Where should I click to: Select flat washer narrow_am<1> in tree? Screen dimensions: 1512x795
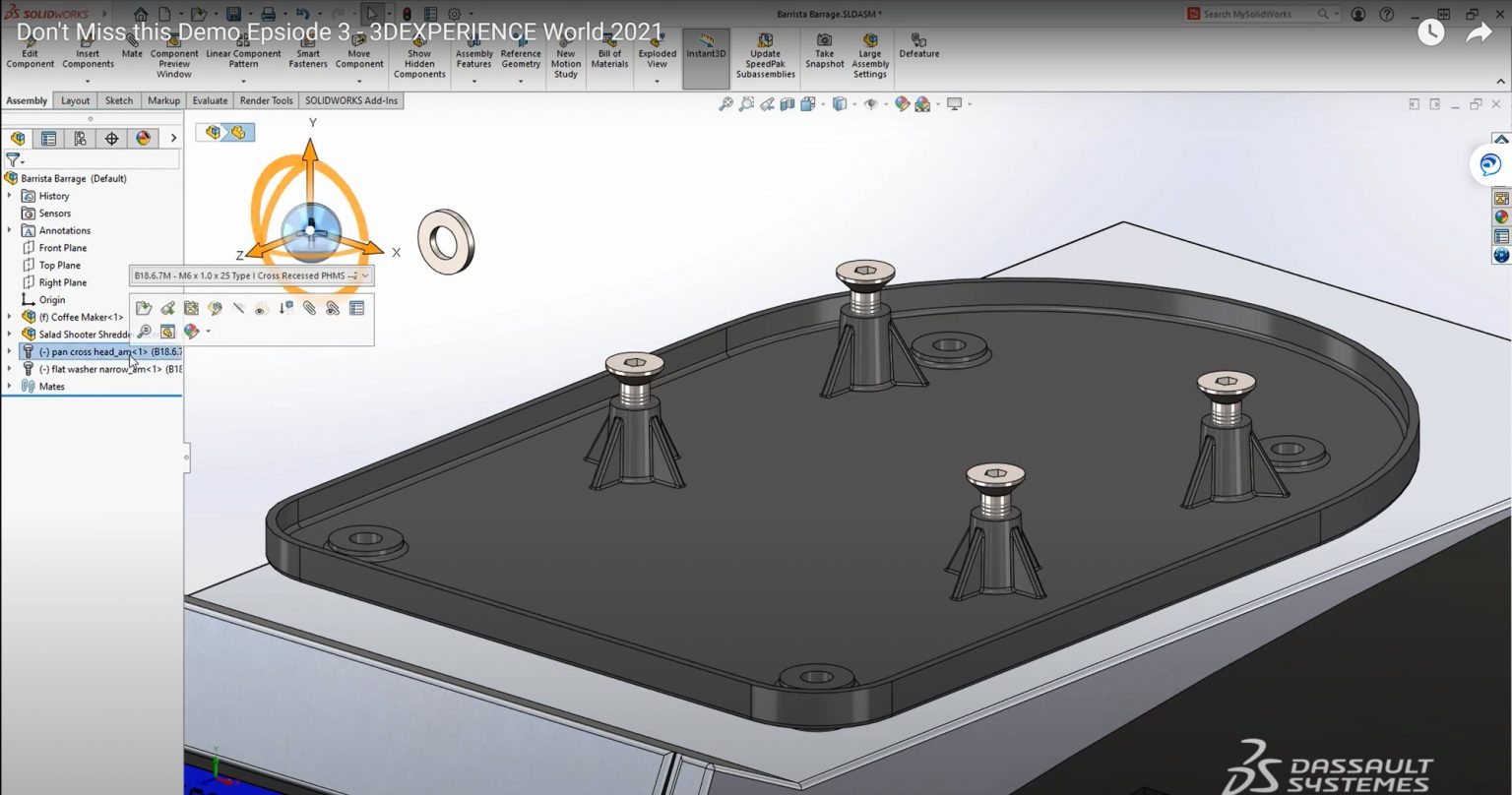101,369
